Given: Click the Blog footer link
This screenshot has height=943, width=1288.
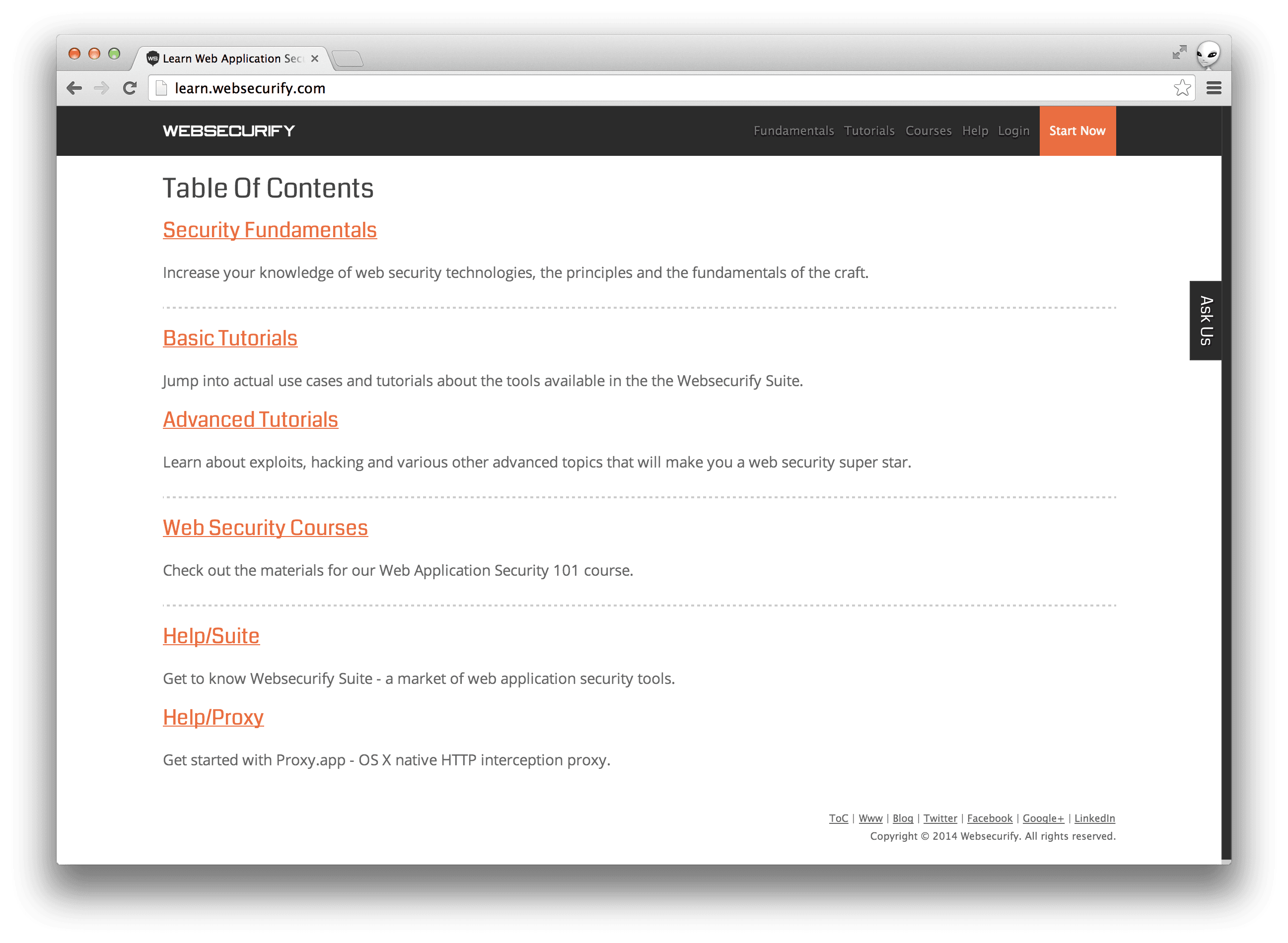Looking at the screenshot, I should (x=903, y=818).
